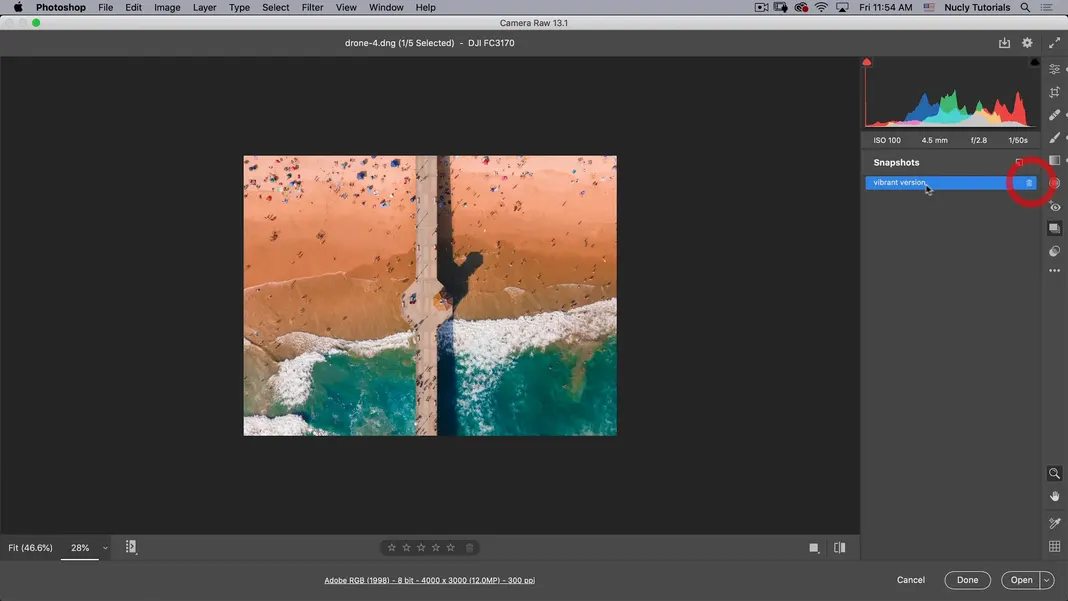The image size is (1068, 601).
Task: Click the Nucly Tutorials user name
Action: 977,7
